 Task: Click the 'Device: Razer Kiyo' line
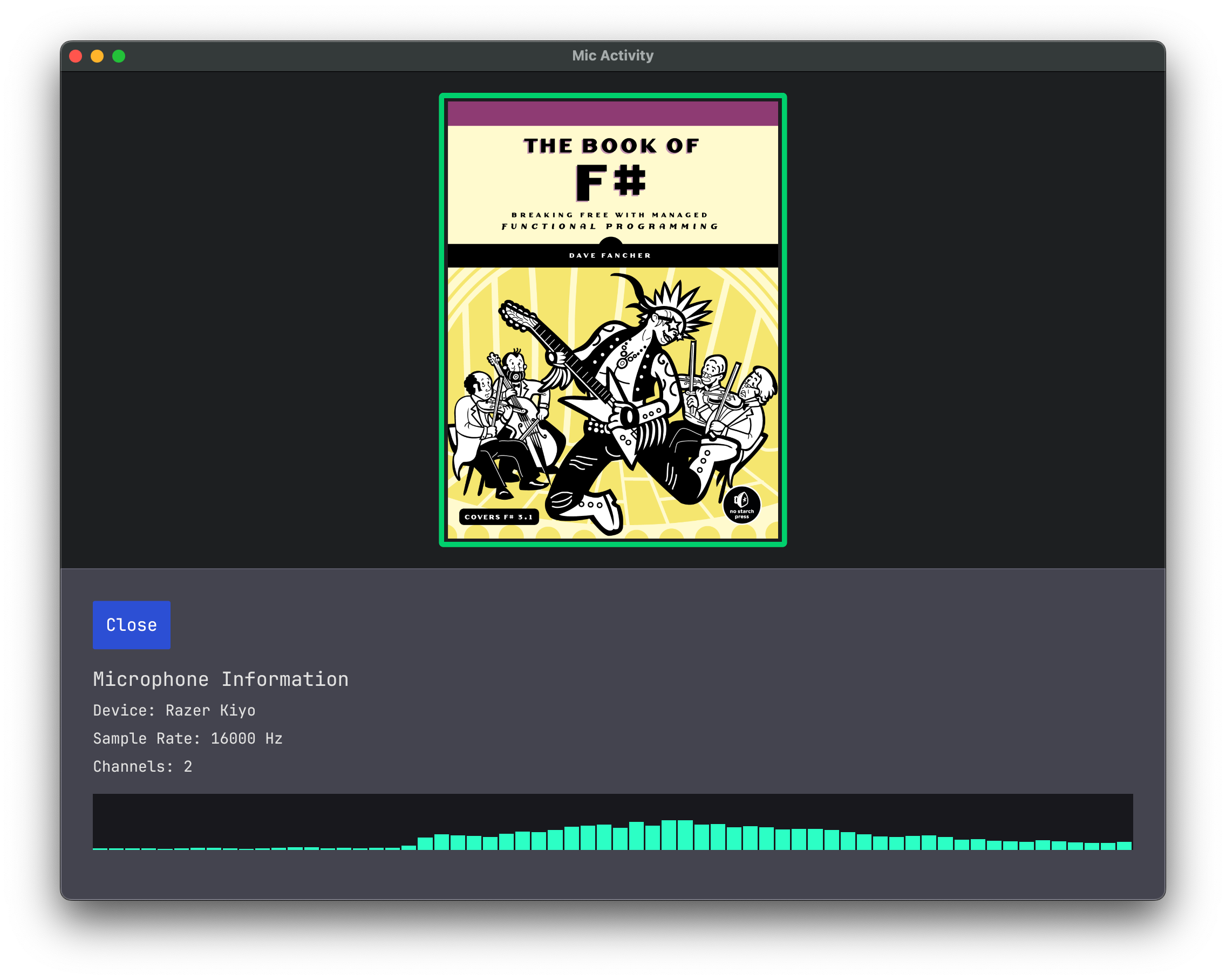point(174,710)
